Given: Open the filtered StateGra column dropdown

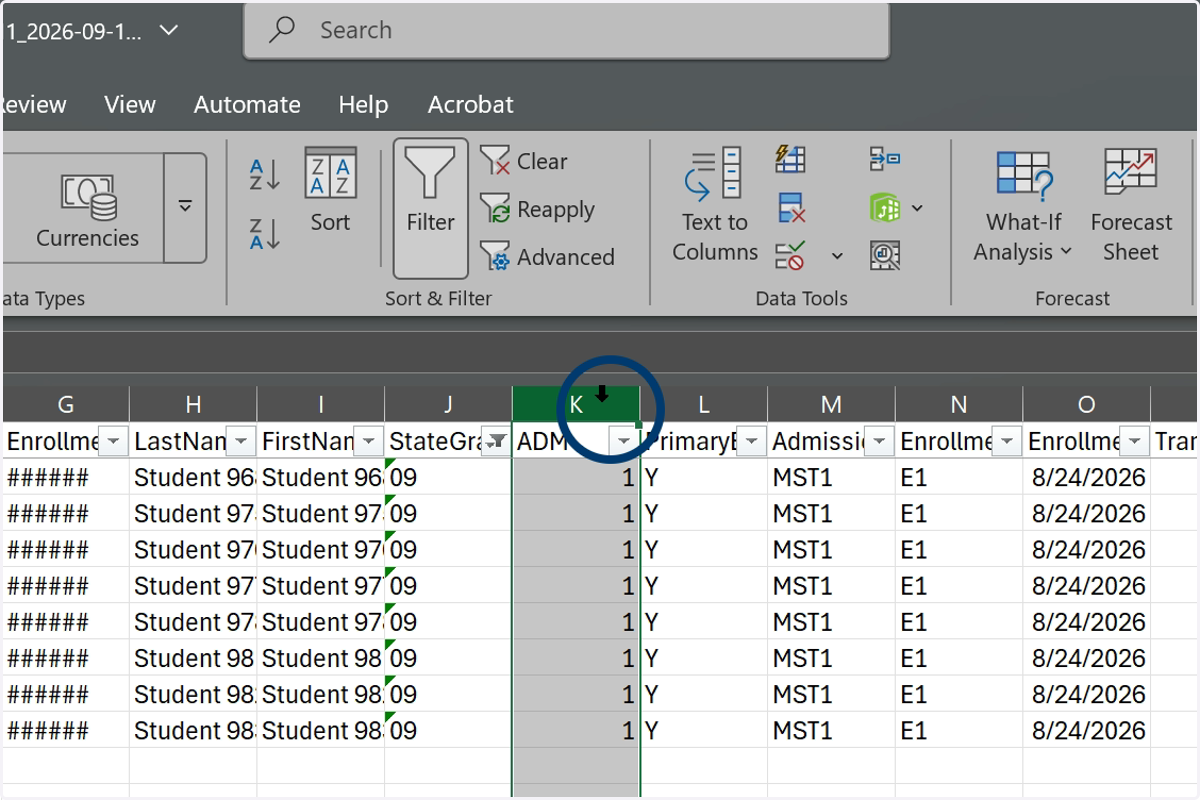Looking at the screenshot, I should click(x=496, y=441).
